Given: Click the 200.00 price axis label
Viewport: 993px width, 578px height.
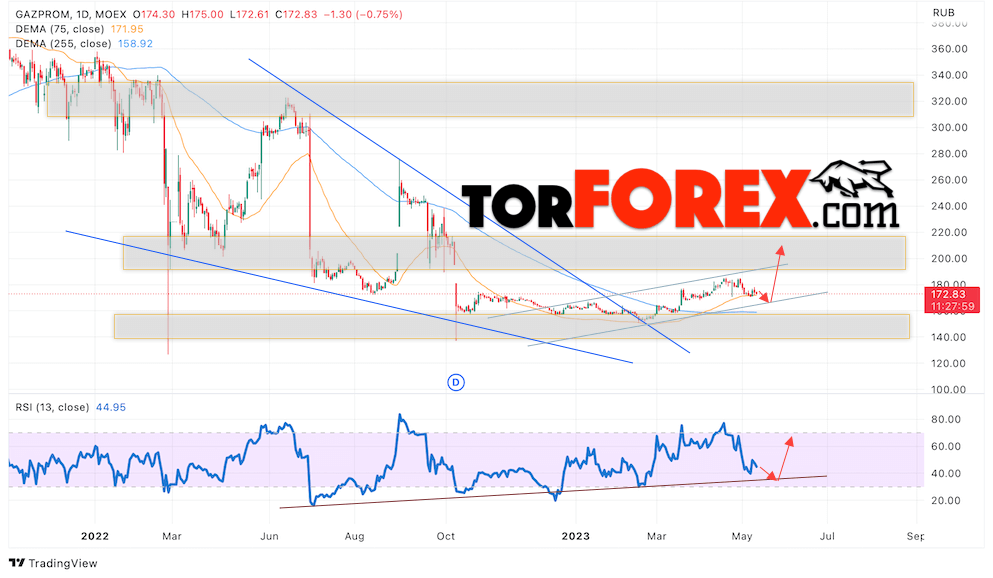Looking at the screenshot, I should [949, 258].
